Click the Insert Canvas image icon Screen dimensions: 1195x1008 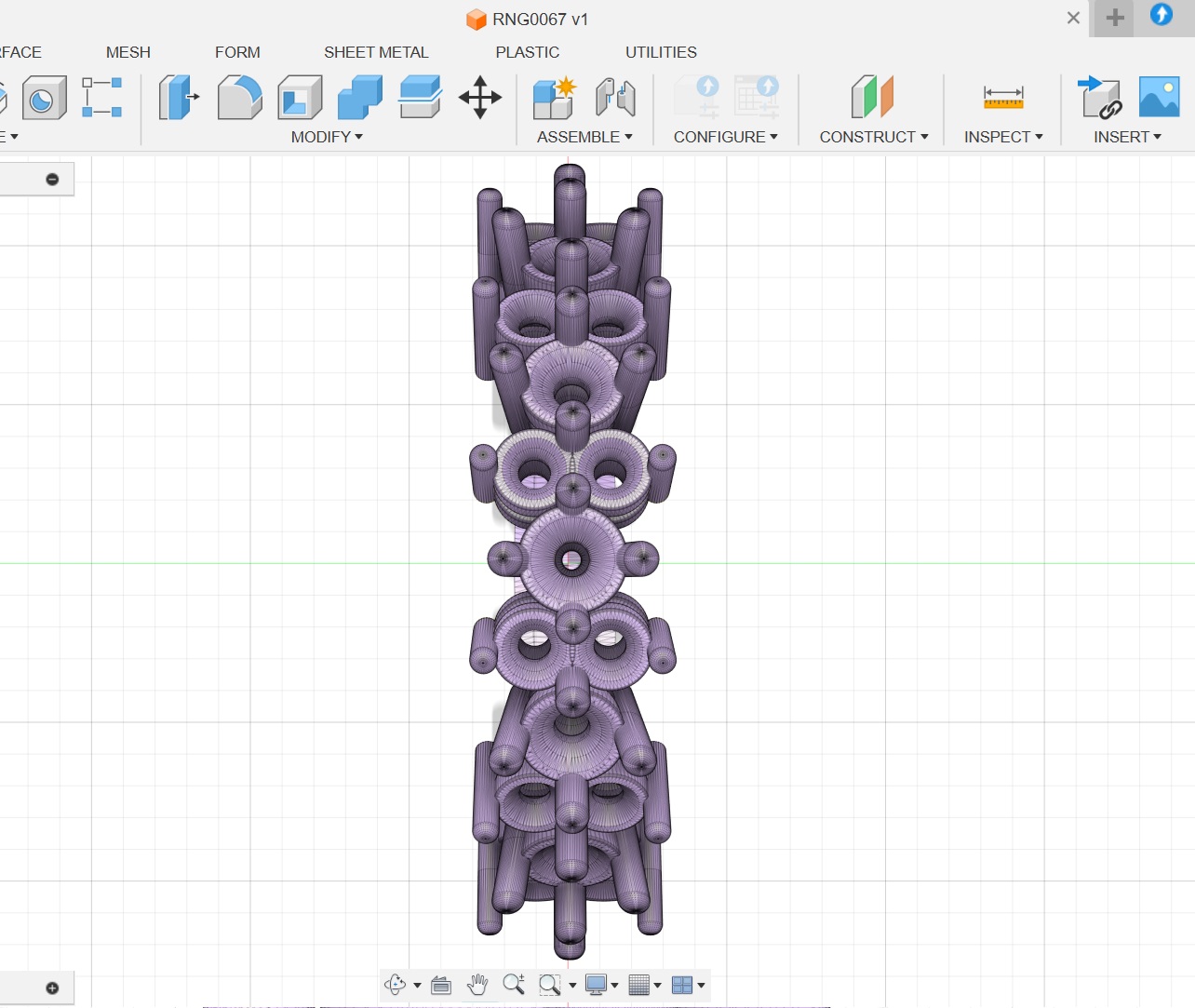coord(1159,98)
